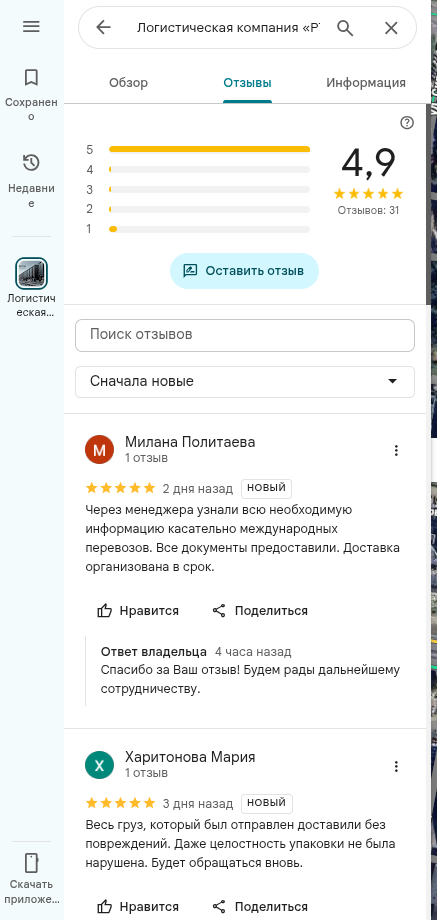Viewport: 437px width, 920px height.
Task: Click the name Милана Политаева
Action: [x=190, y=442]
